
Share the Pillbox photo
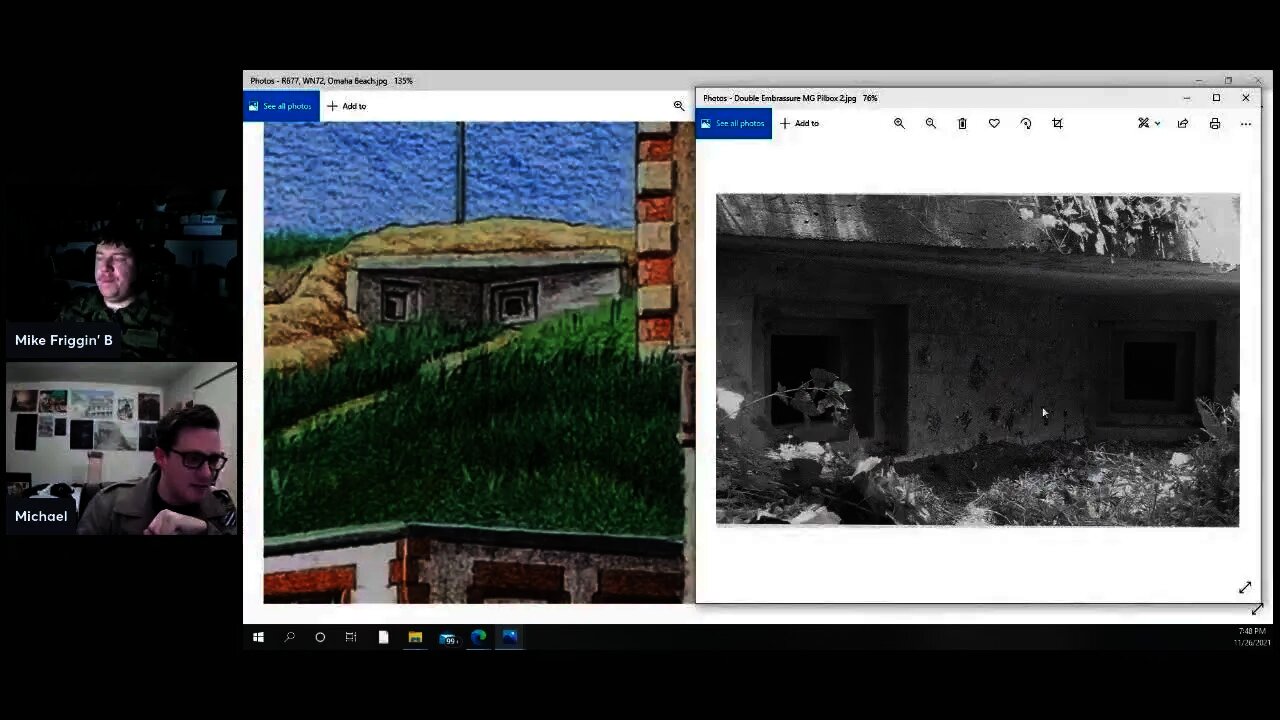click(1183, 123)
